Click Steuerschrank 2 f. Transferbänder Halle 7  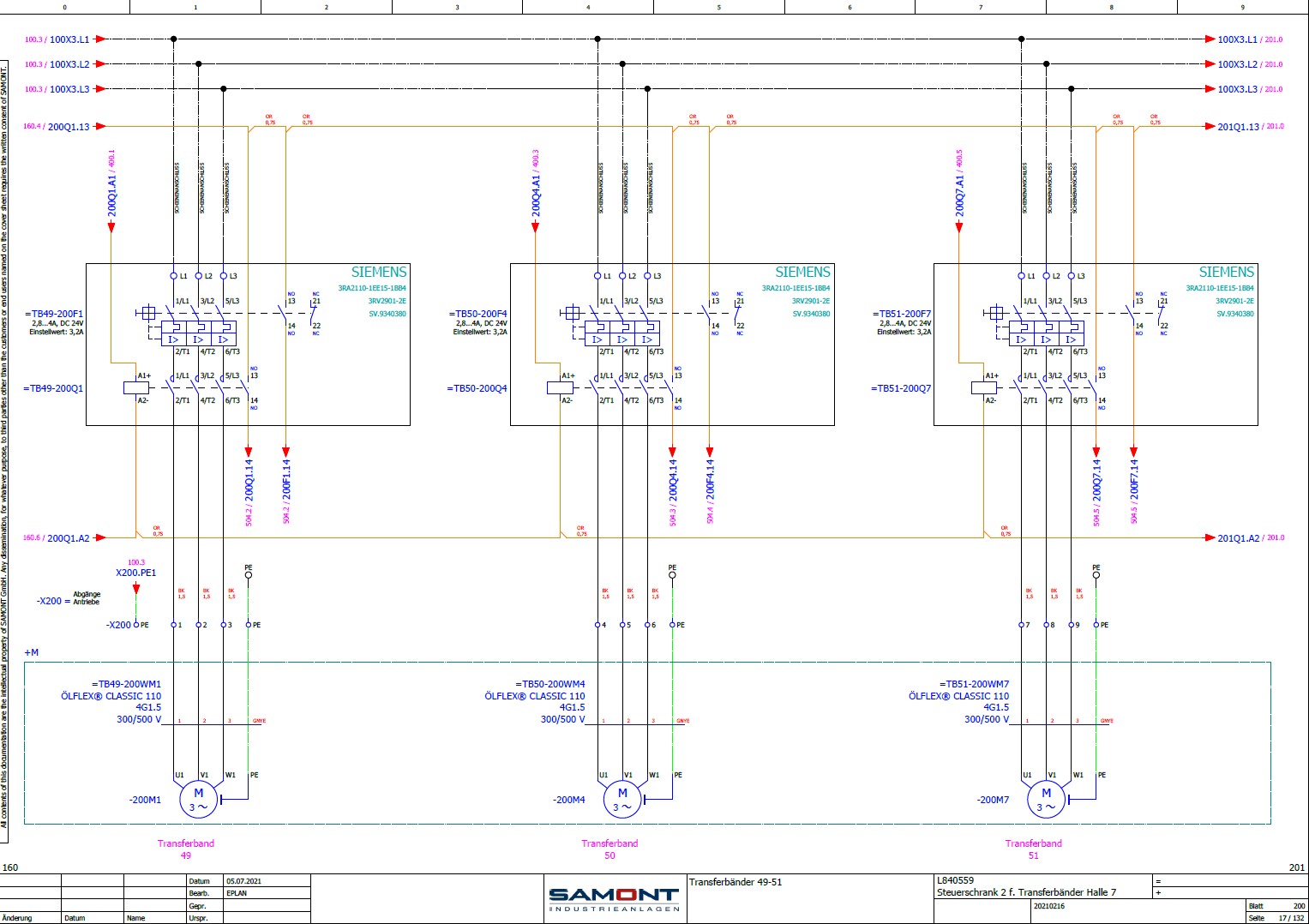coord(1027,892)
